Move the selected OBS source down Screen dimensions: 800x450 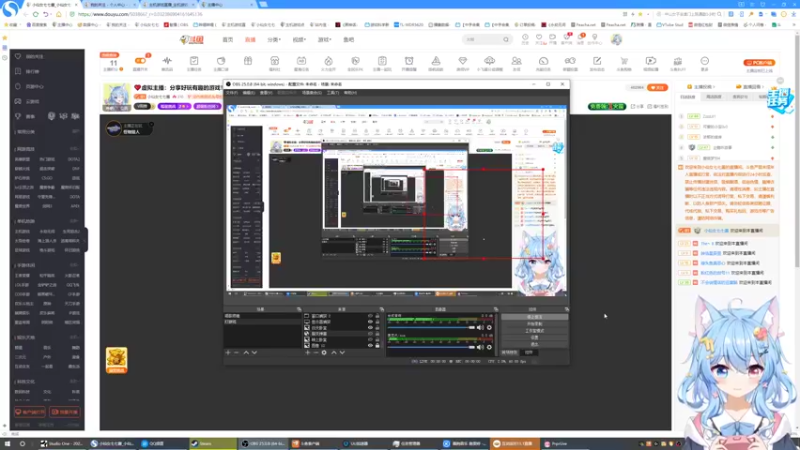(x=342, y=353)
